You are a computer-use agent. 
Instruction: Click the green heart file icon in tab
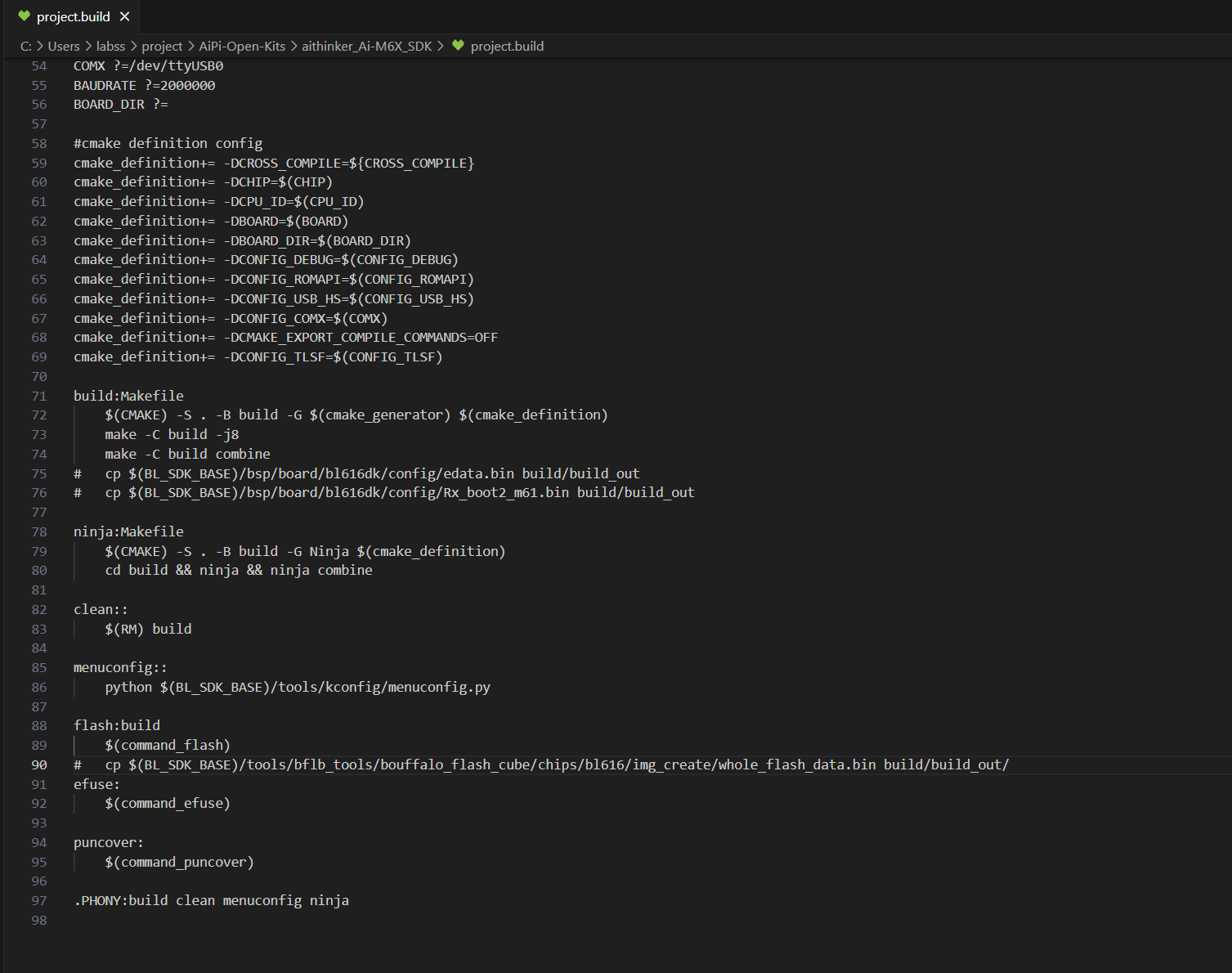[24, 16]
